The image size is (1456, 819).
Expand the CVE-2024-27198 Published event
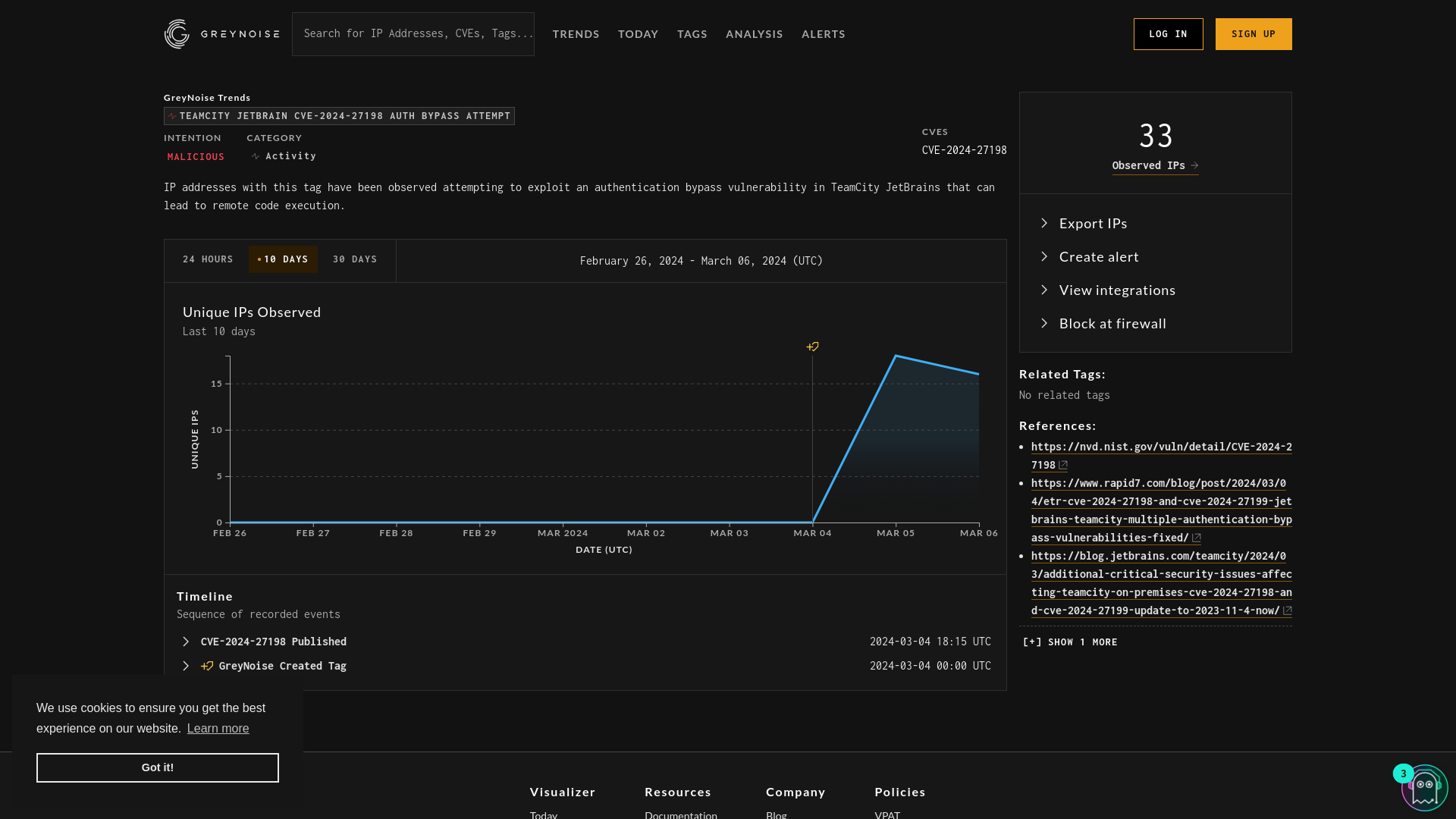pos(185,642)
